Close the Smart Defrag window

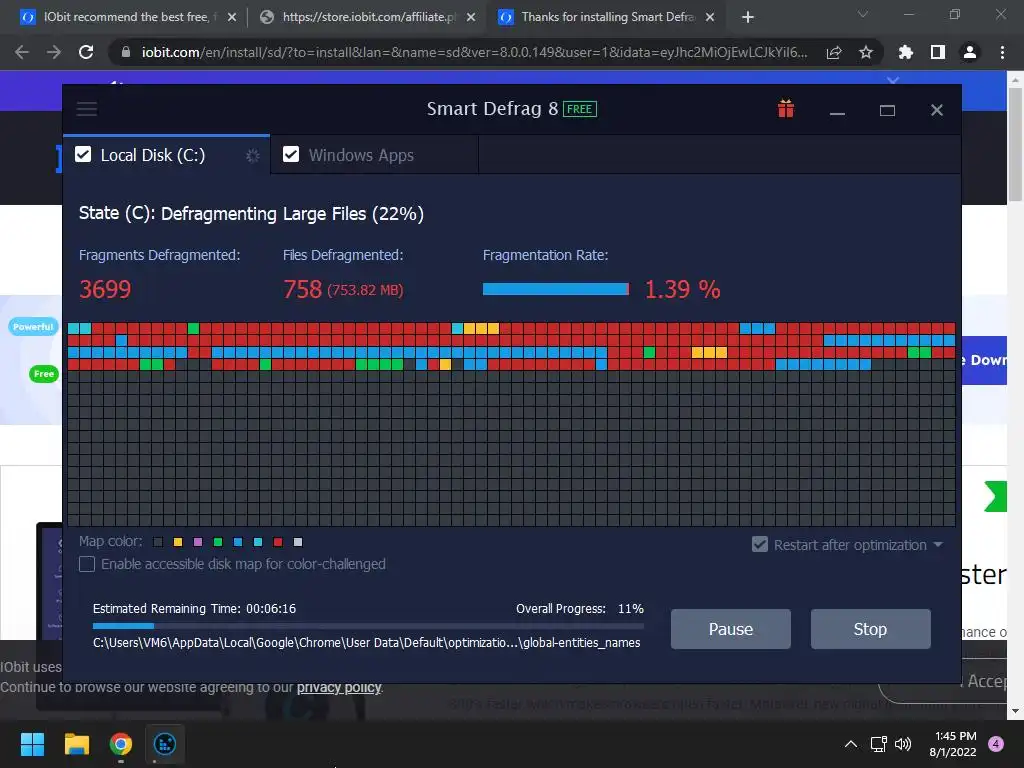pos(936,110)
